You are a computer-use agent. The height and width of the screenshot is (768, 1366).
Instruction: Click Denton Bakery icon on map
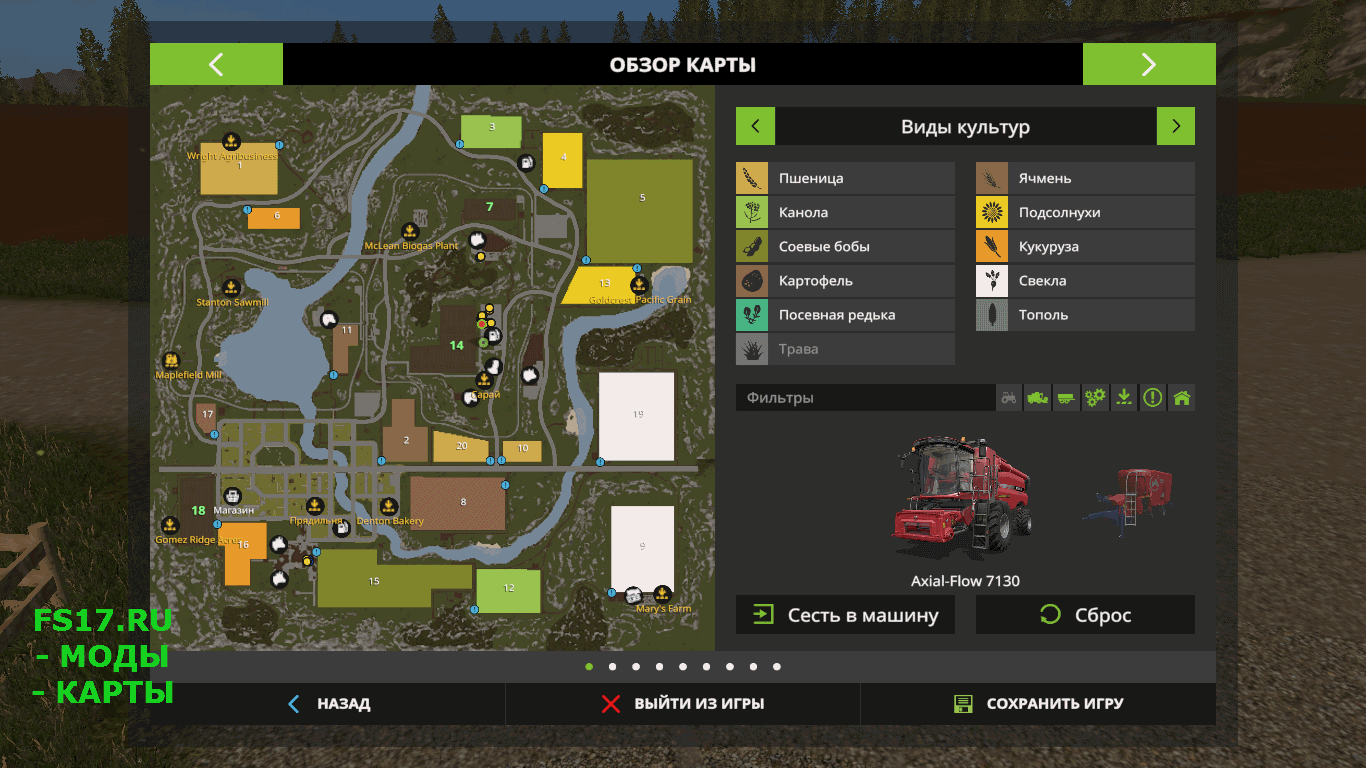389,506
